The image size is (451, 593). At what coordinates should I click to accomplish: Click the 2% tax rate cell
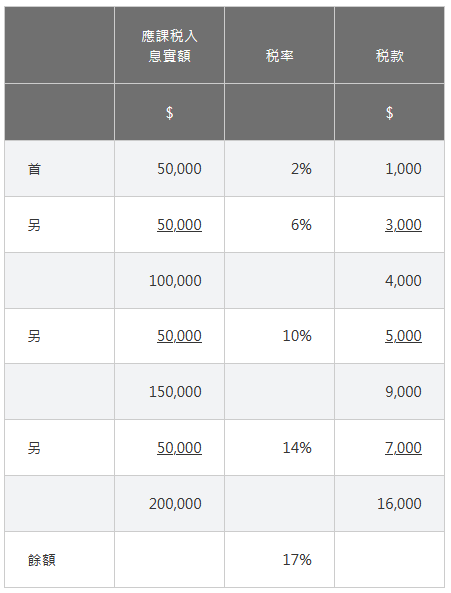(x=279, y=169)
